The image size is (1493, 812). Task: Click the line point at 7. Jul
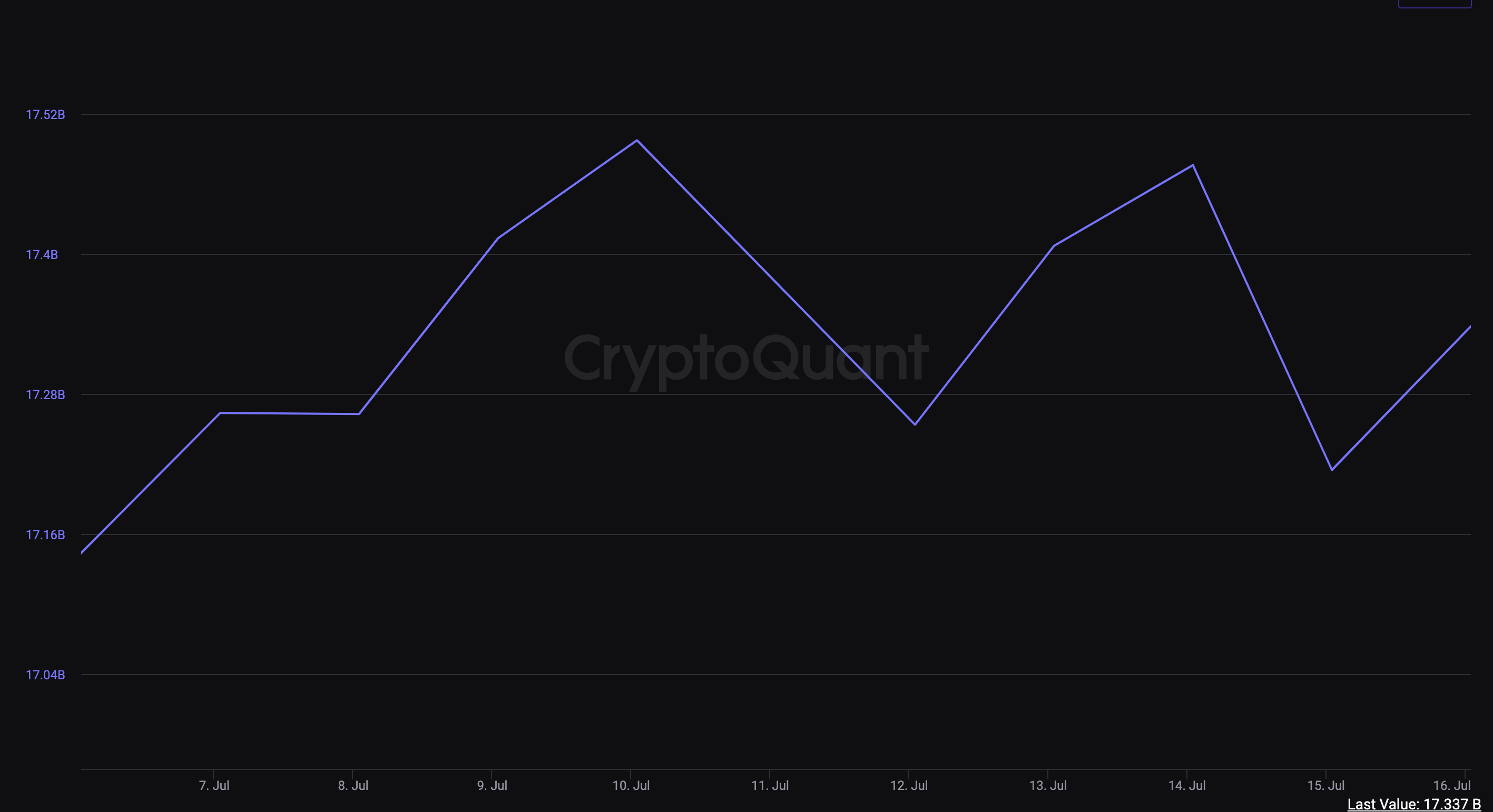click(x=220, y=413)
